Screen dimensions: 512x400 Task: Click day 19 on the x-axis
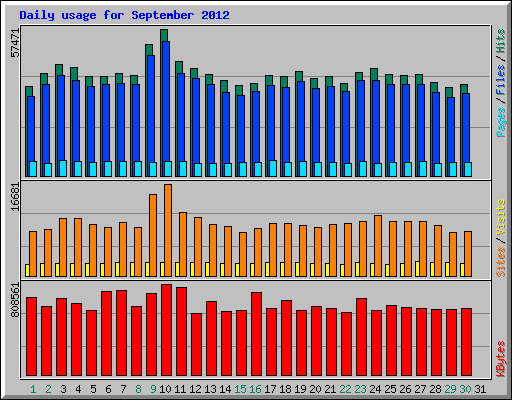pos(300,389)
